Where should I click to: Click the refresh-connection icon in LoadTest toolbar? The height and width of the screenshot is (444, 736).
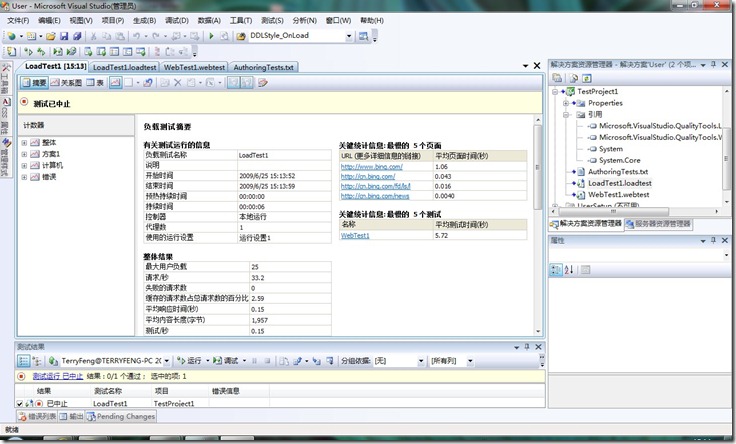tap(148, 83)
